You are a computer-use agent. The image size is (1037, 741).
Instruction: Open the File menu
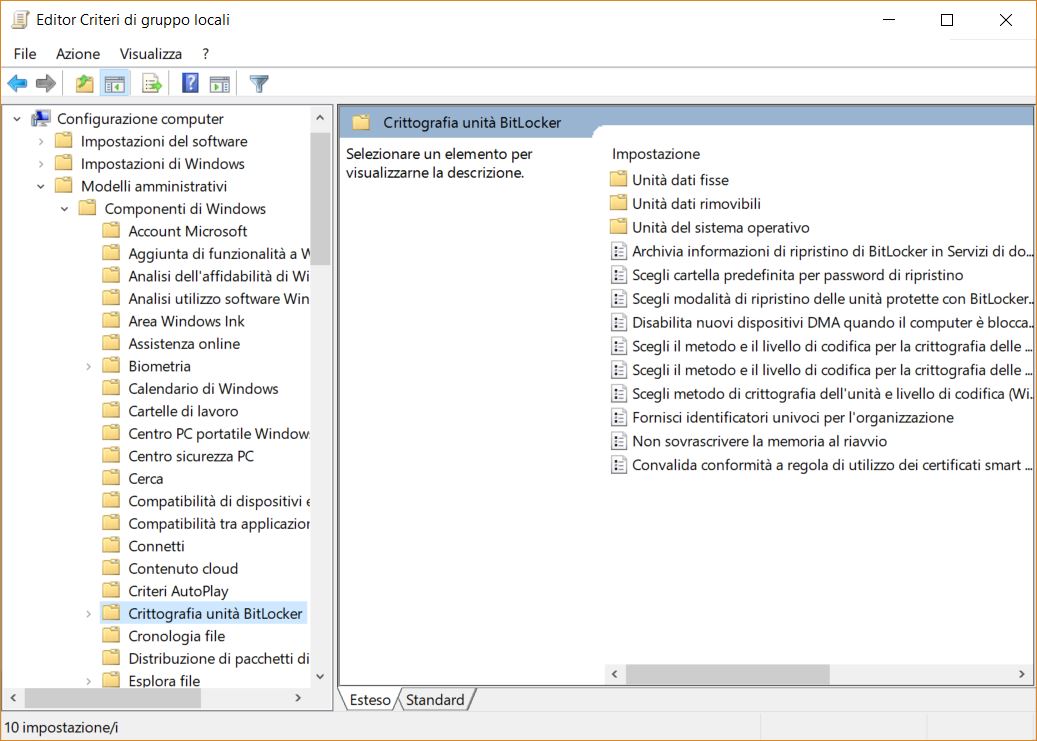coord(25,54)
